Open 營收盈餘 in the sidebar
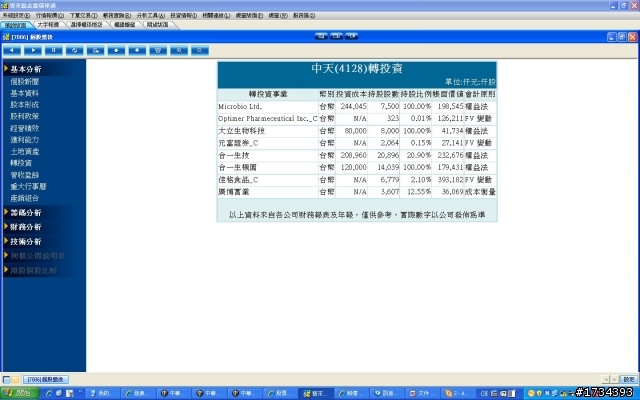 click(24, 175)
